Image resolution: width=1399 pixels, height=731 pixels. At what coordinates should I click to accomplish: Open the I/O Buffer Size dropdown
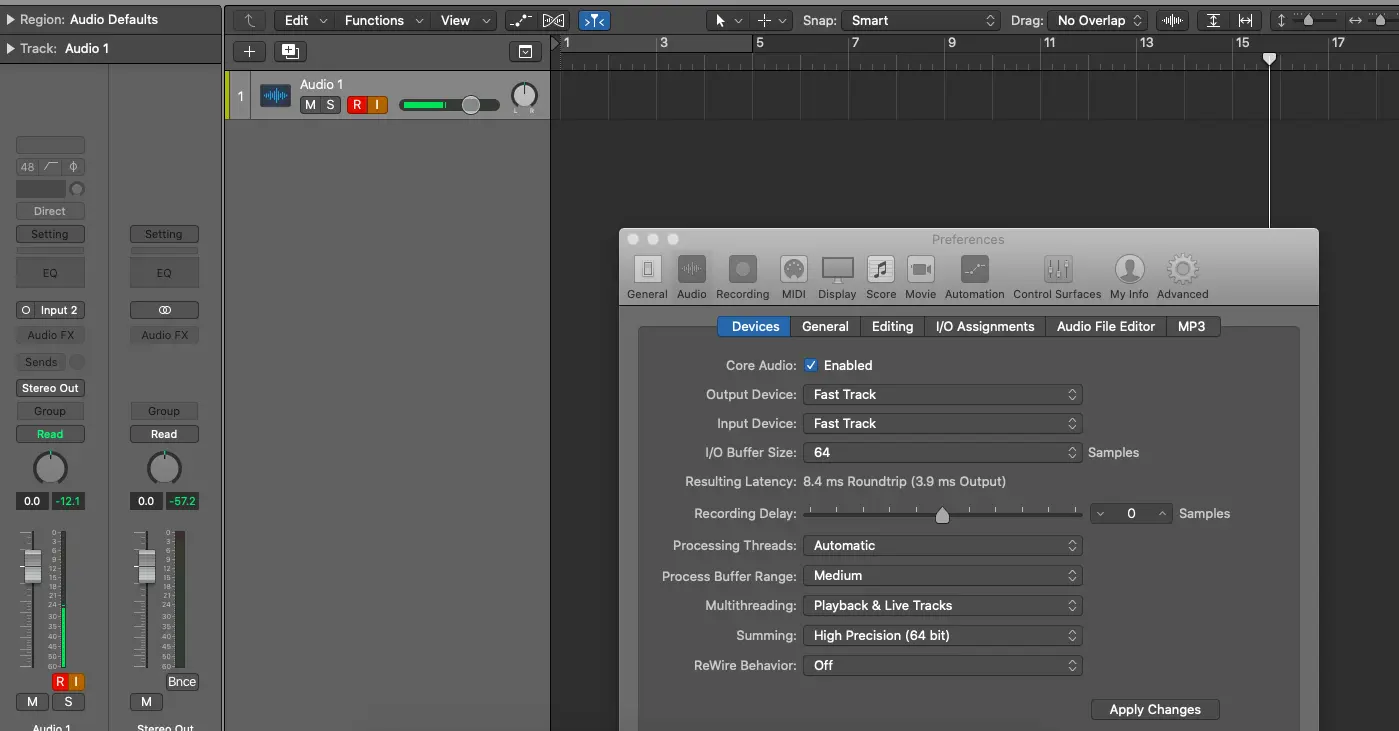(x=942, y=453)
